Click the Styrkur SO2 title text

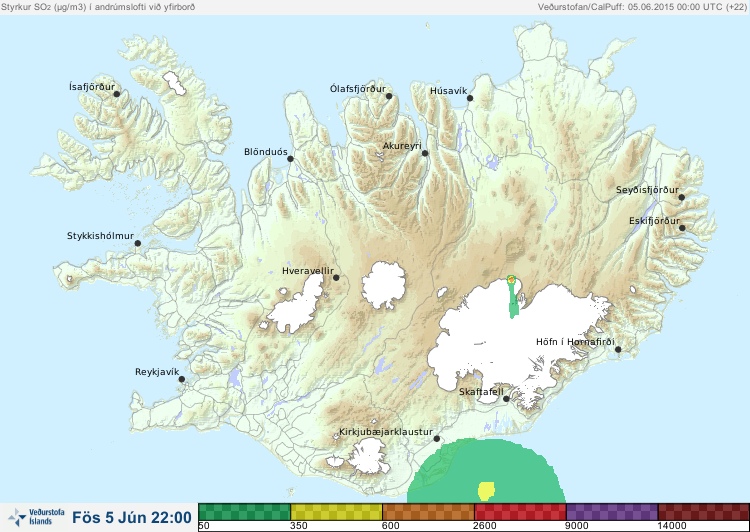(x=98, y=7)
